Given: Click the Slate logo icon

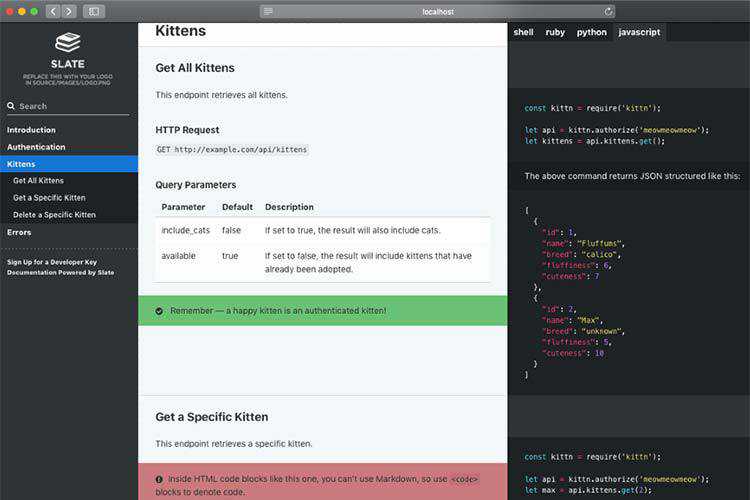Looking at the screenshot, I should pos(68,43).
